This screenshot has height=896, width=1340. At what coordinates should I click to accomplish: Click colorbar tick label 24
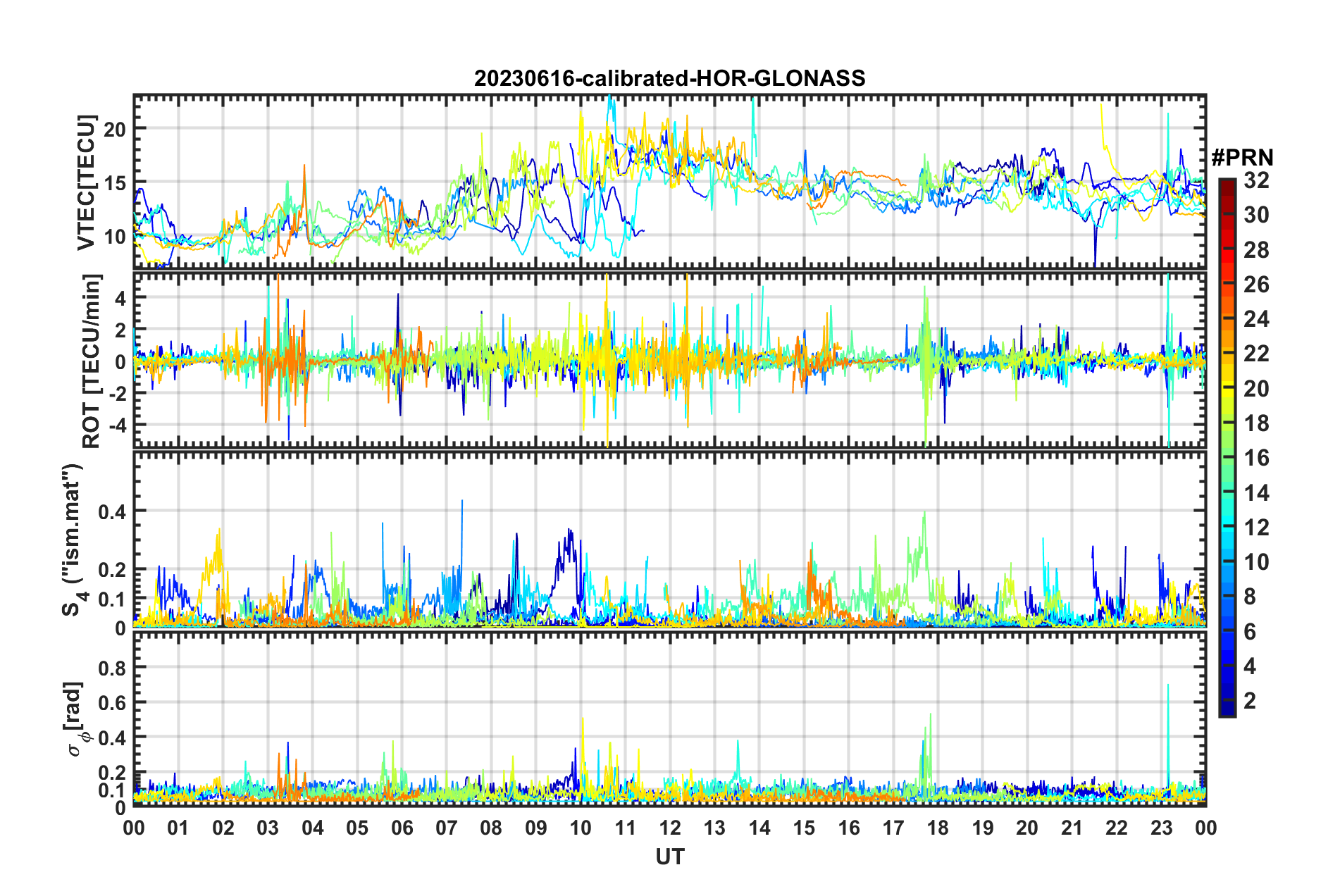click(1256, 319)
